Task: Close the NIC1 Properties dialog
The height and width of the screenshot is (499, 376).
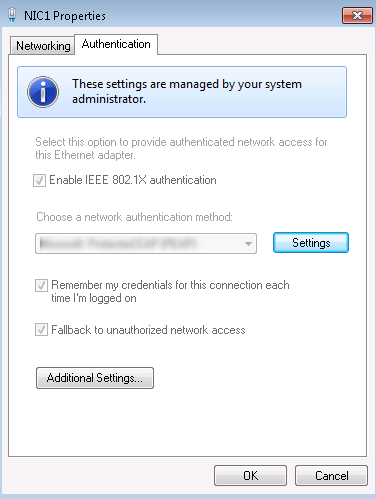Action: pyautogui.click(x=357, y=16)
